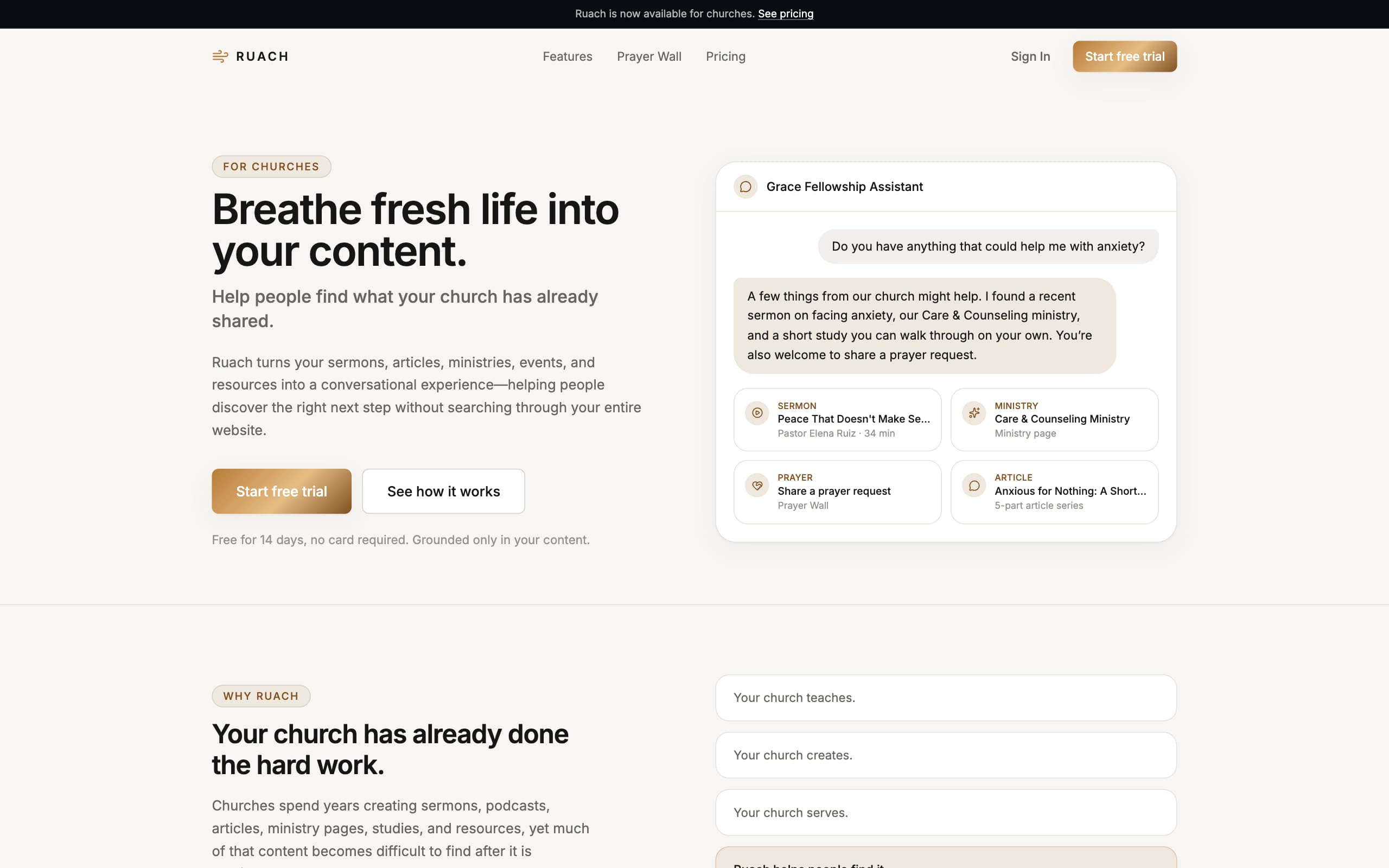Screen dimensions: 1389x868
Task: Open the Features nav item
Action: click(x=567, y=56)
